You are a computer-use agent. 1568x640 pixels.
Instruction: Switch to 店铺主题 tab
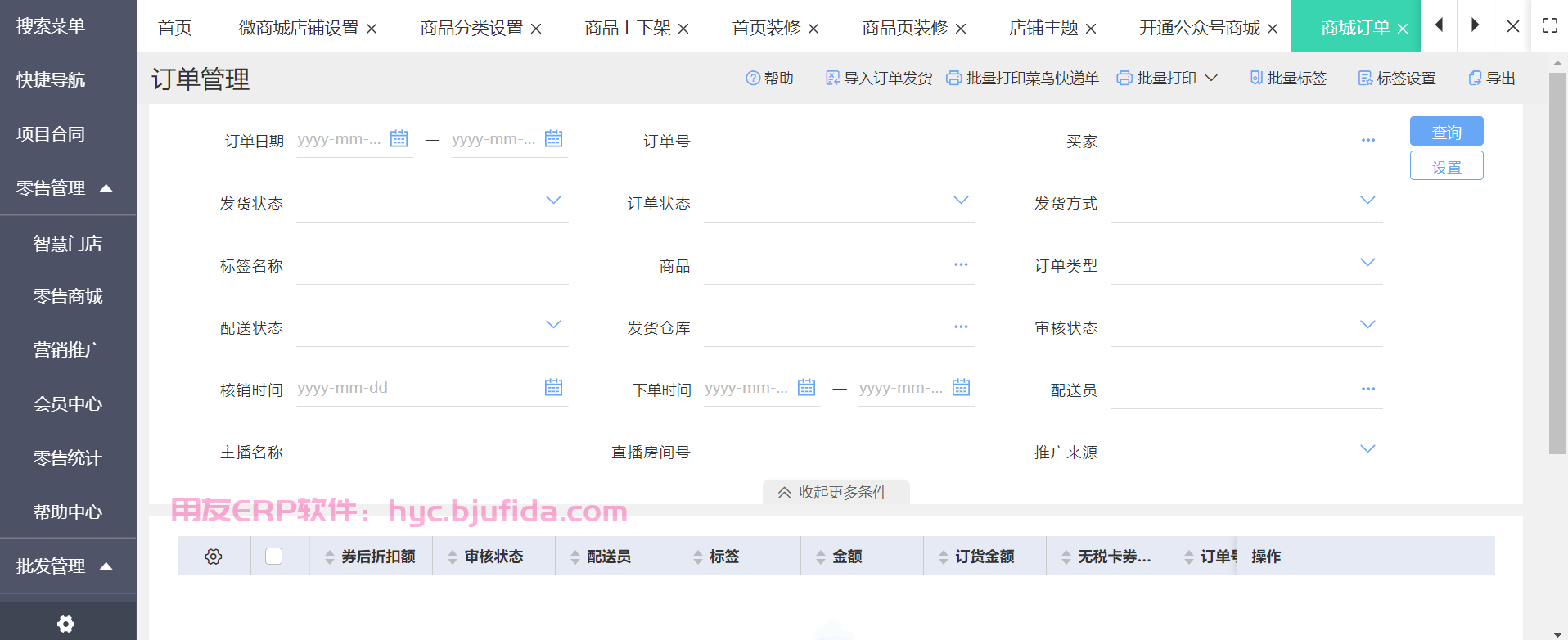pos(1043,28)
